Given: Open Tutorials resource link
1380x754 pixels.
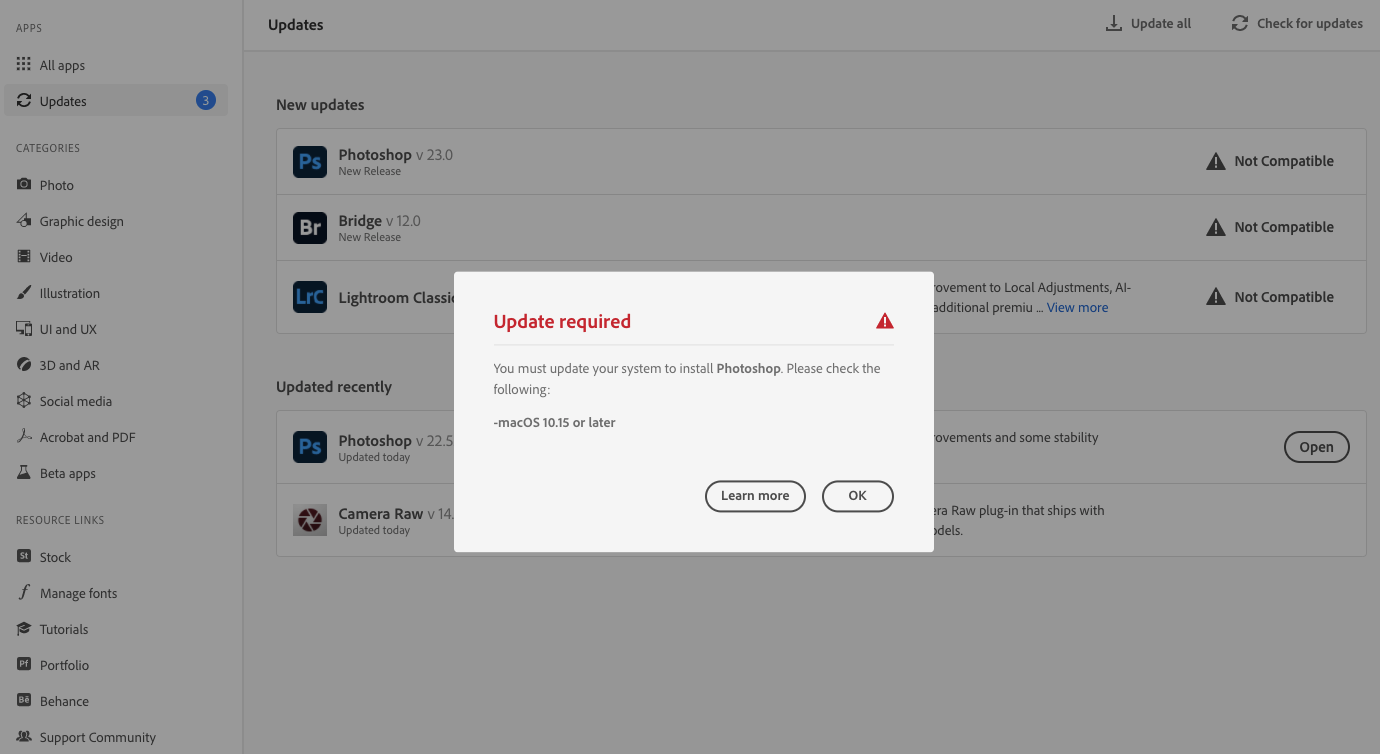Looking at the screenshot, I should [x=52, y=629].
